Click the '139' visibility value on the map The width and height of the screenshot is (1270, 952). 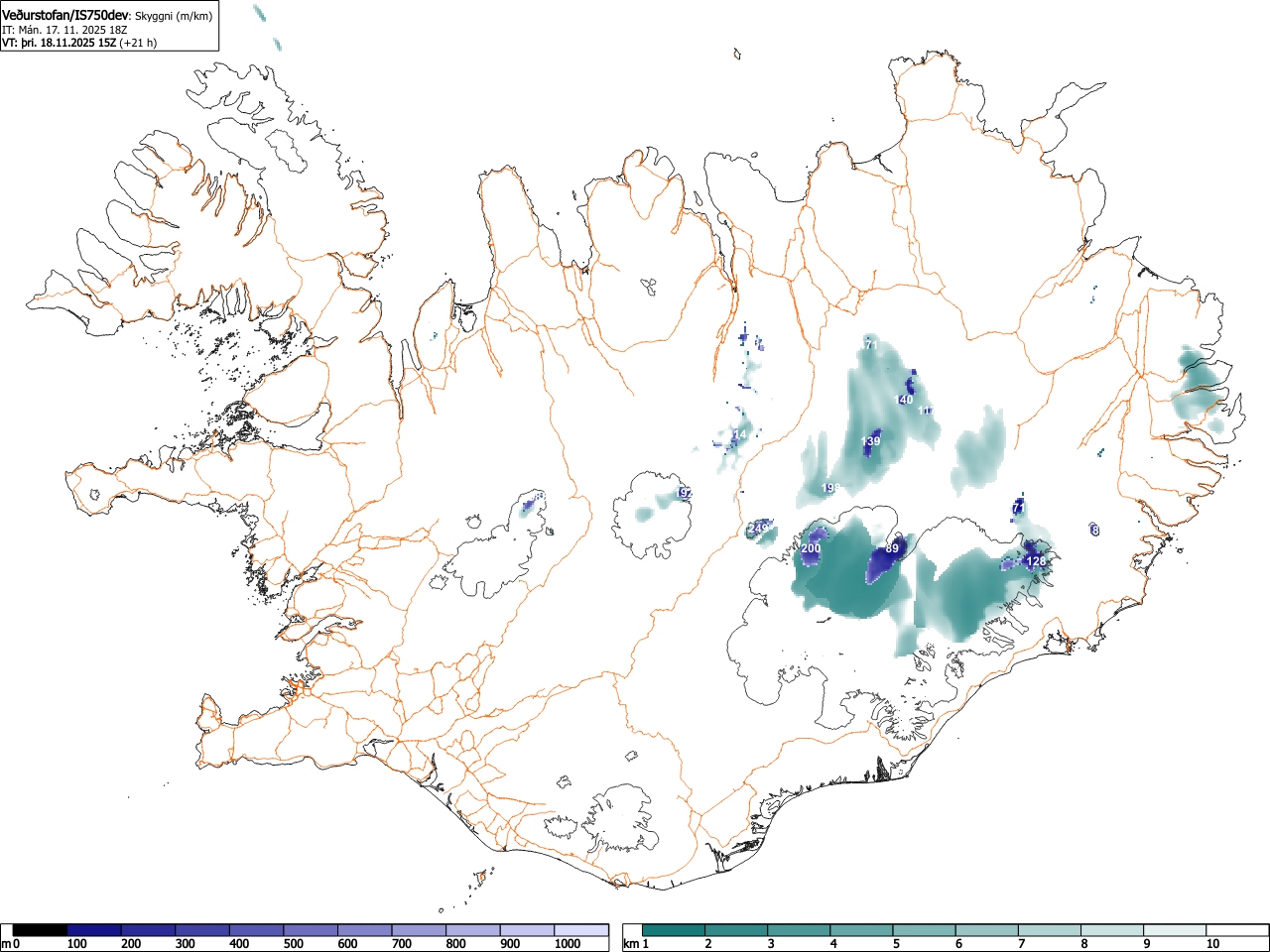870,441
